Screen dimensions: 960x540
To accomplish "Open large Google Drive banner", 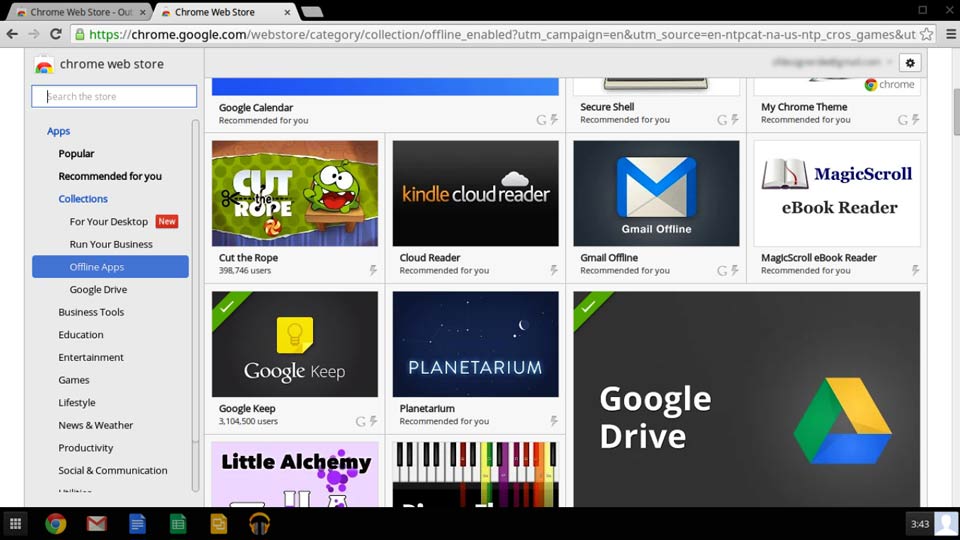I will tap(746, 399).
